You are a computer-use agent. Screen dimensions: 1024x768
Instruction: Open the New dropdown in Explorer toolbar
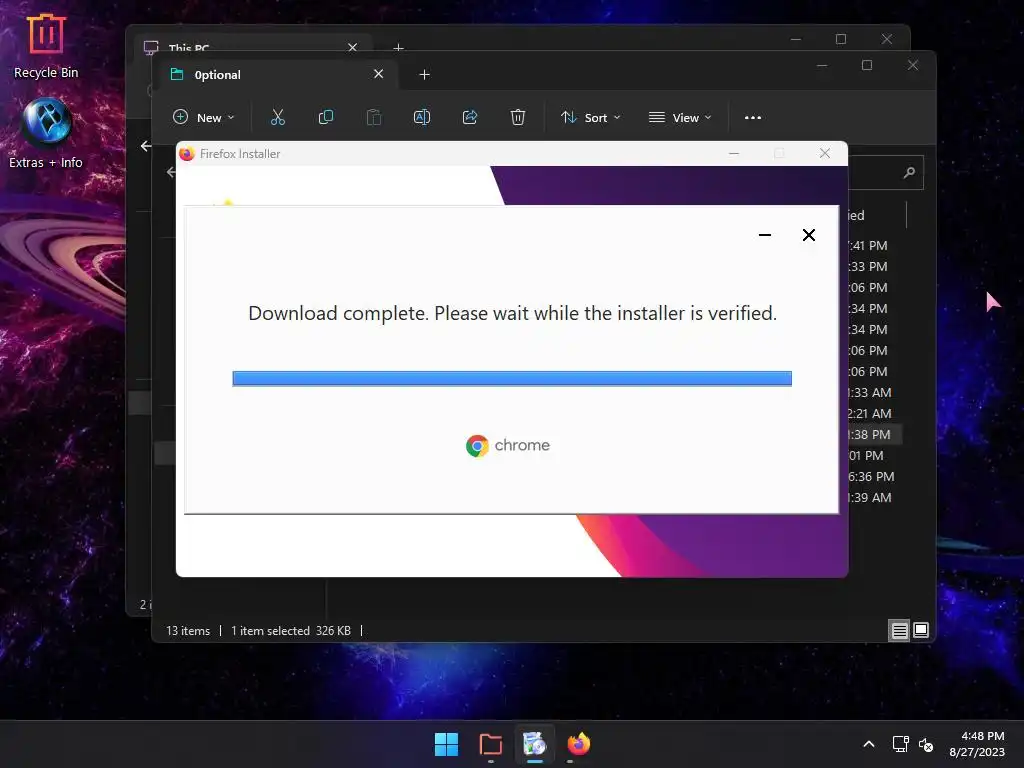click(x=203, y=118)
